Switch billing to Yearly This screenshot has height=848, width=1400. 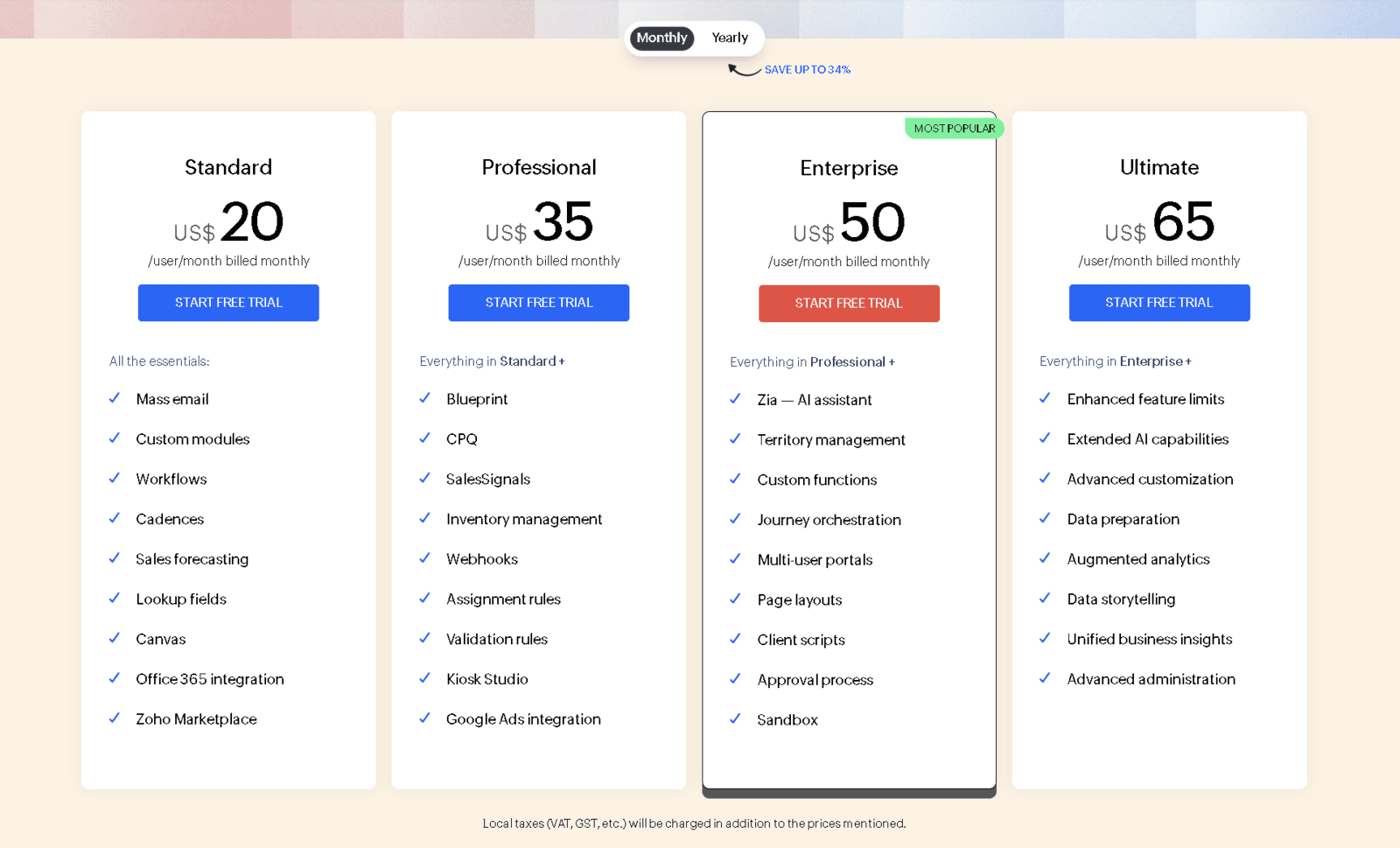click(730, 38)
